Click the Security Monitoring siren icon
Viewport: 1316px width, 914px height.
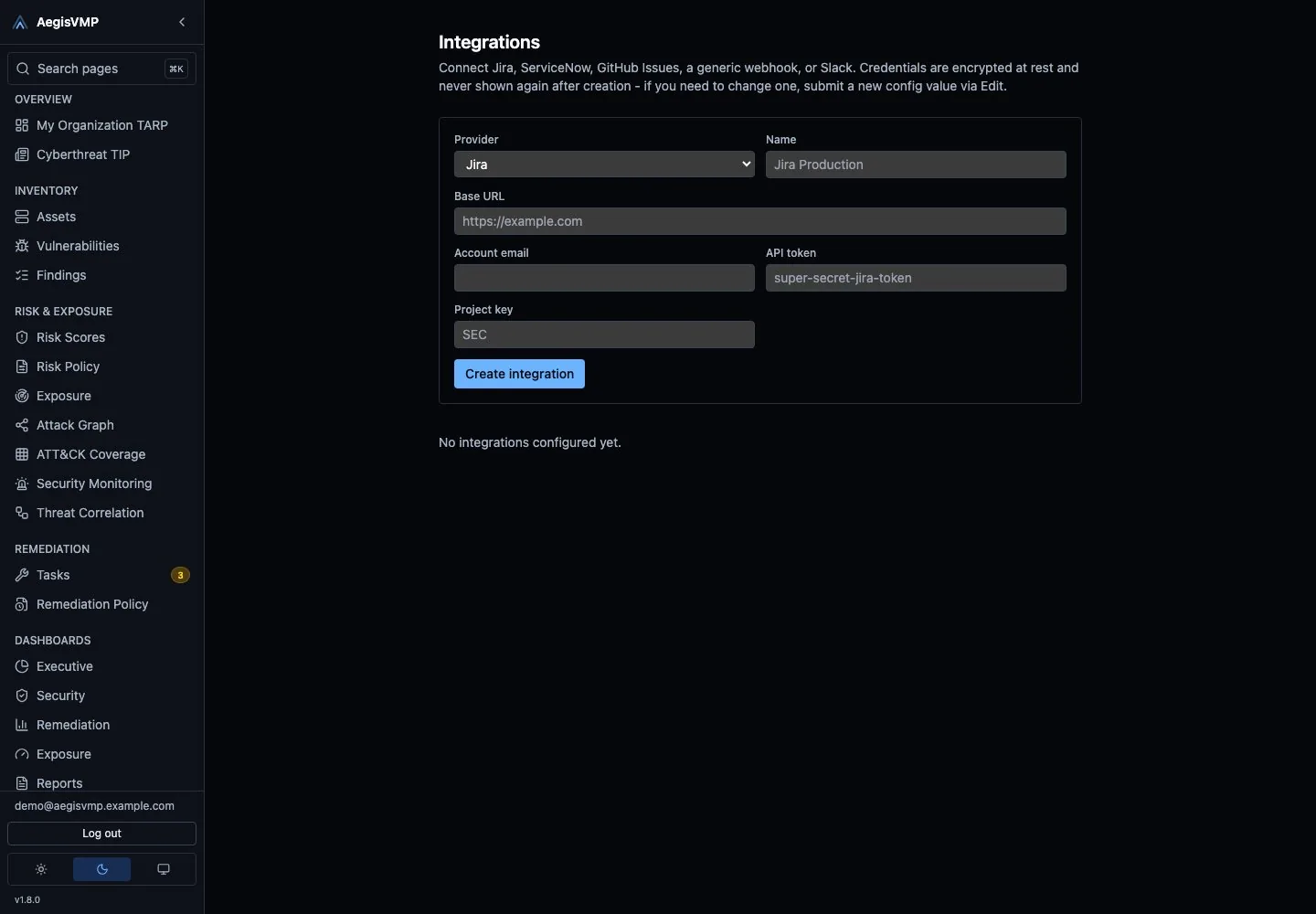tap(22, 484)
